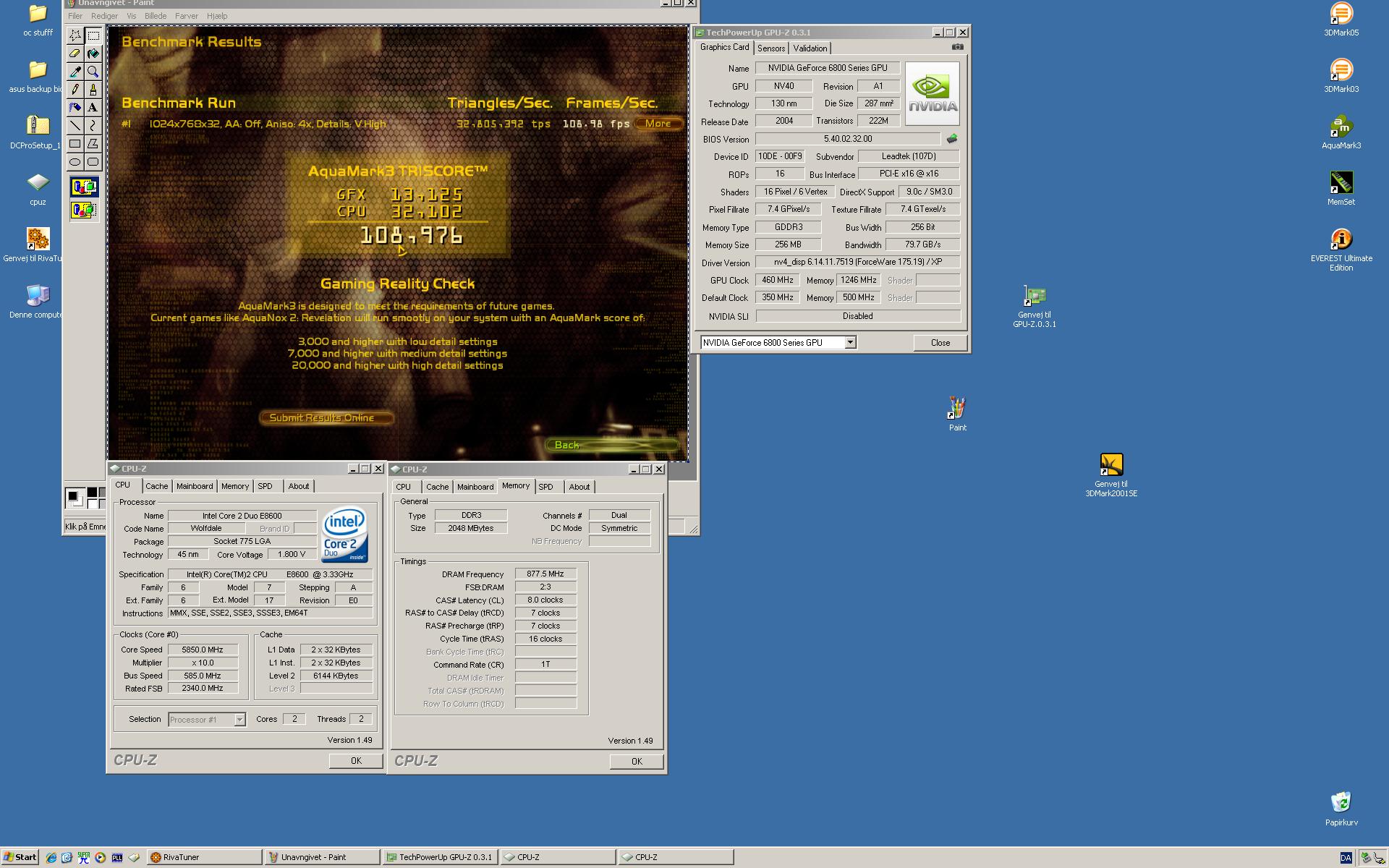Click Submit Results Online button
The width and height of the screenshot is (1389, 868).
point(326,417)
